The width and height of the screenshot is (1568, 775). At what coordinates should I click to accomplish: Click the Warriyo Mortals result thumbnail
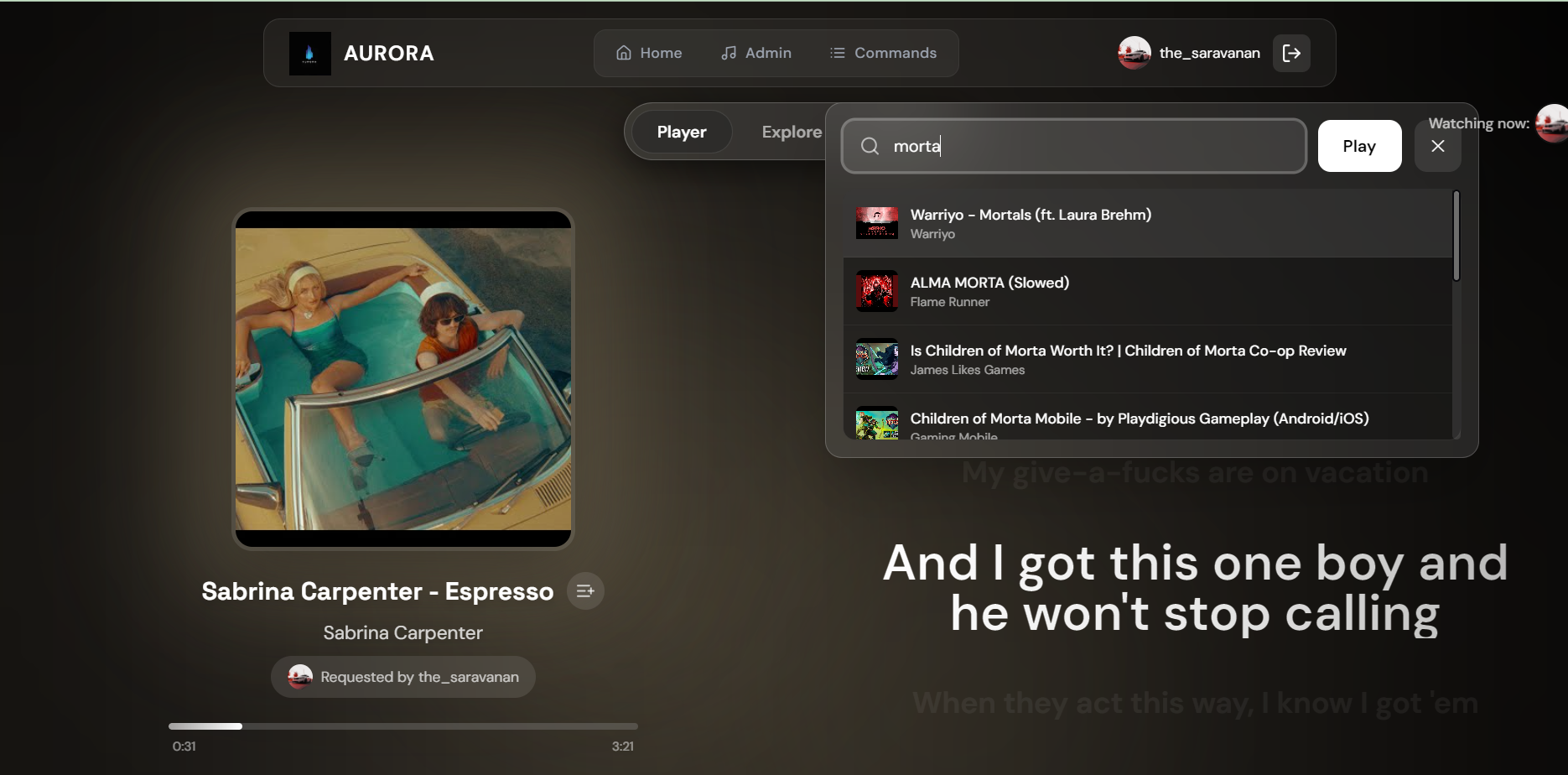tap(877, 223)
